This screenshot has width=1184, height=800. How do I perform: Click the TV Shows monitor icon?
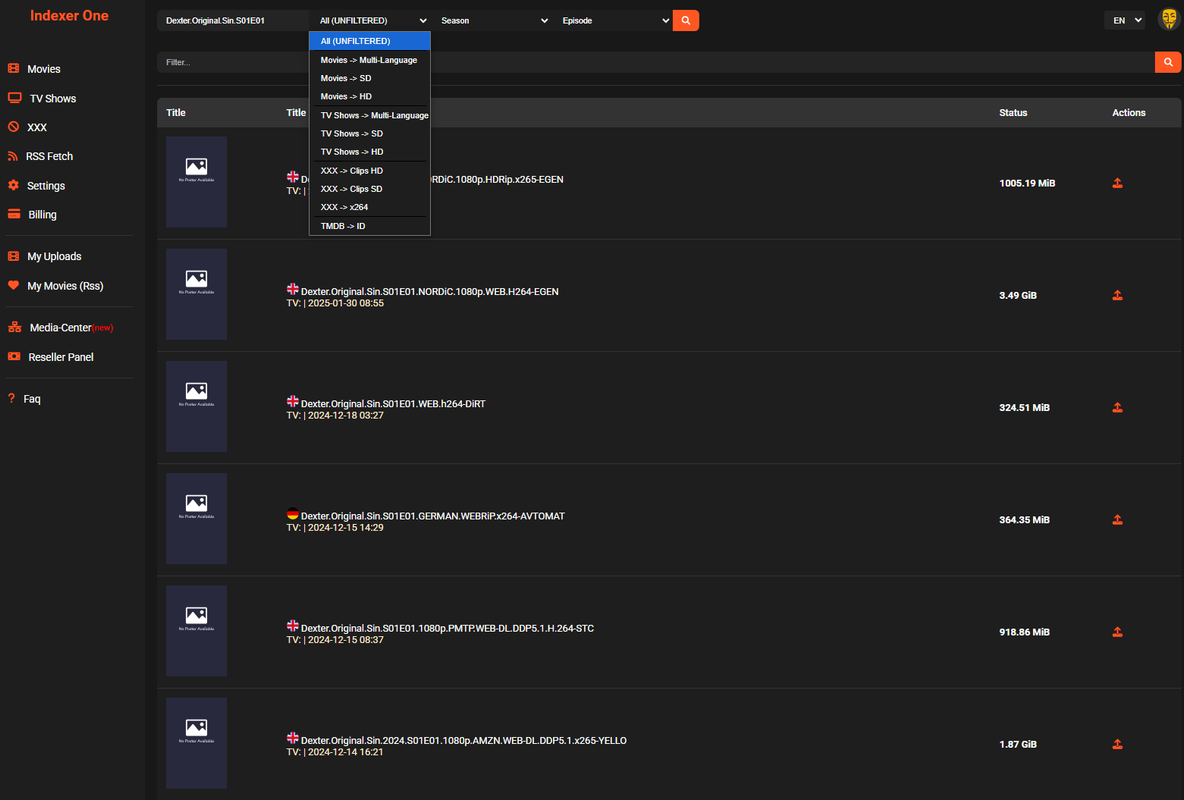pyautogui.click(x=14, y=98)
